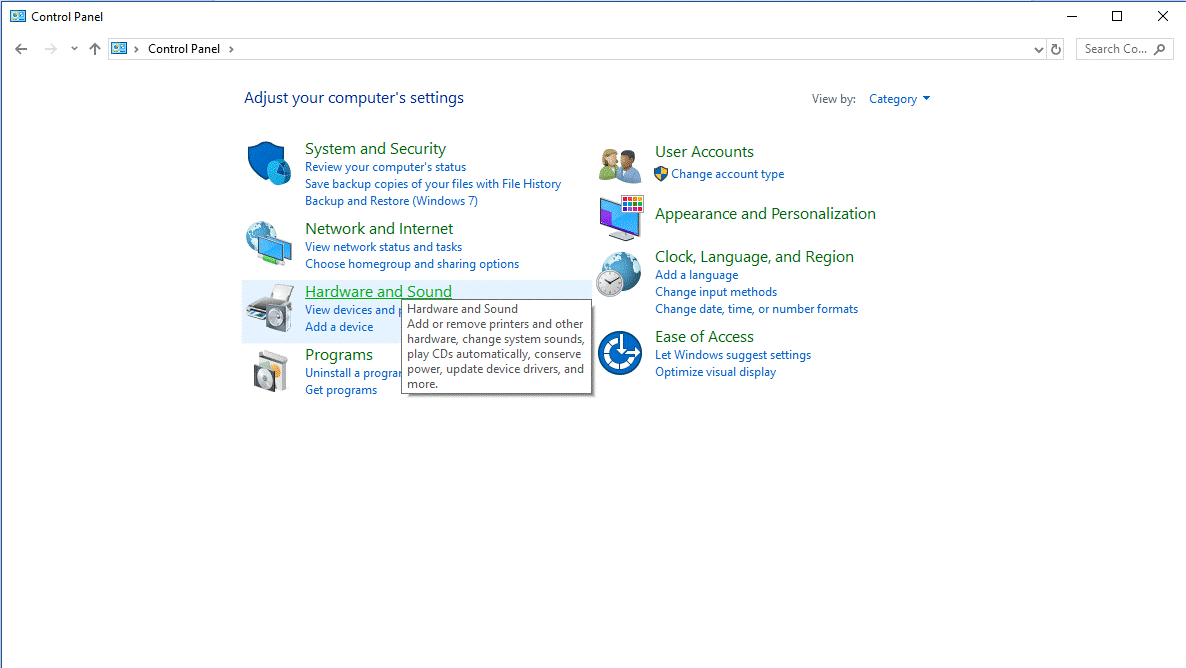Open View network status and tasks
Viewport: 1186px width, 668px height.
383,247
